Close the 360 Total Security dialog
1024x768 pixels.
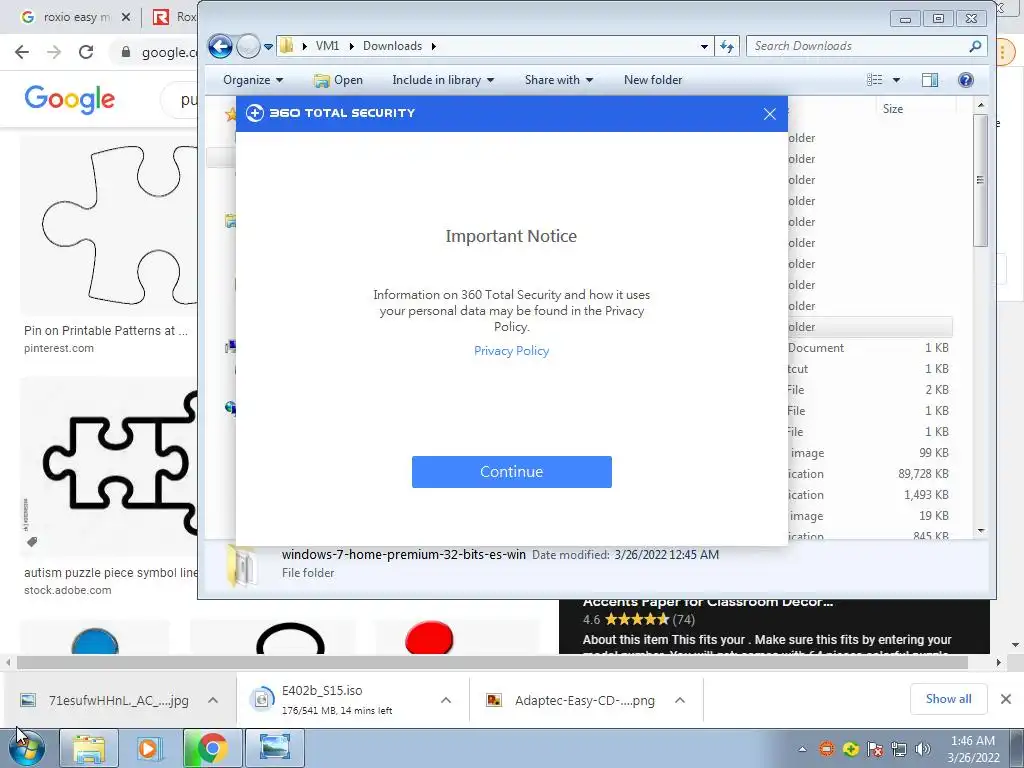pos(770,114)
